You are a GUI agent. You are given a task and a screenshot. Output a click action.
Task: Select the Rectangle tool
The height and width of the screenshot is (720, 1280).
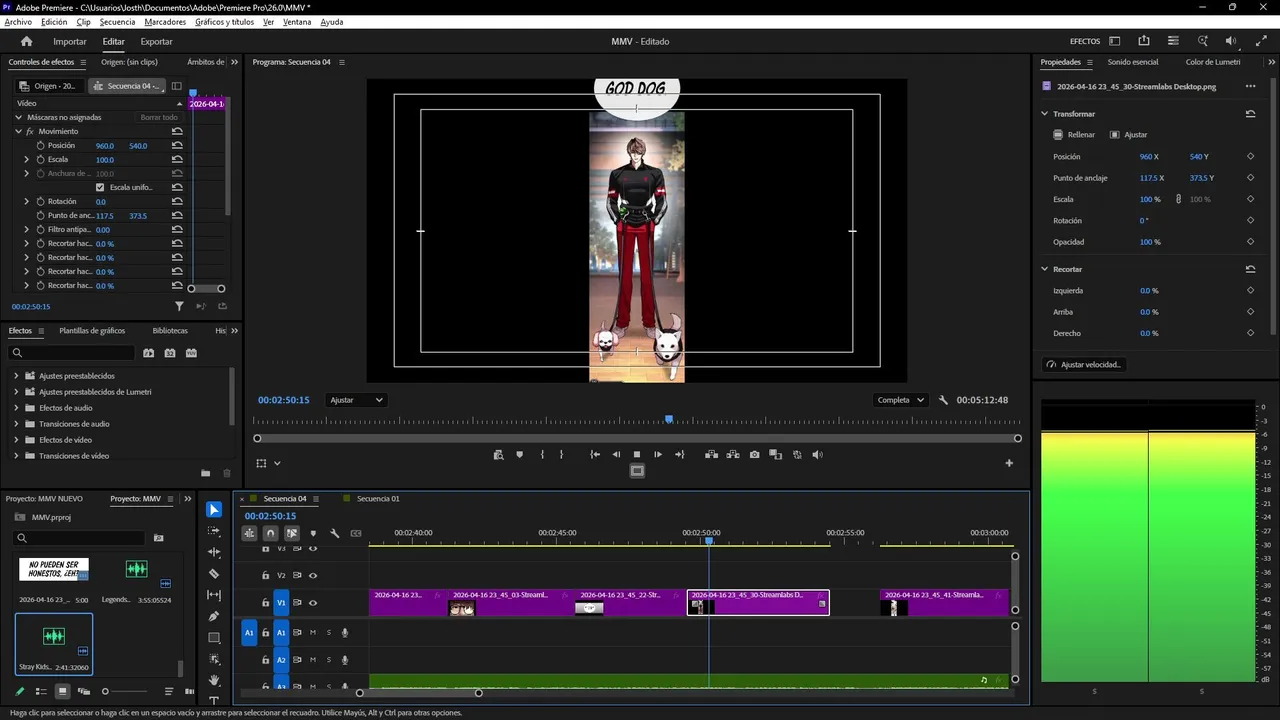coord(214,638)
